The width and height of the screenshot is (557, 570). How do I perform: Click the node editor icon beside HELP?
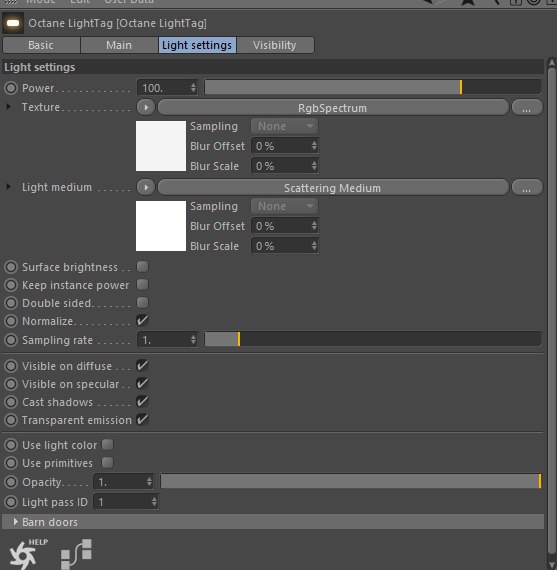click(x=76, y=554)
